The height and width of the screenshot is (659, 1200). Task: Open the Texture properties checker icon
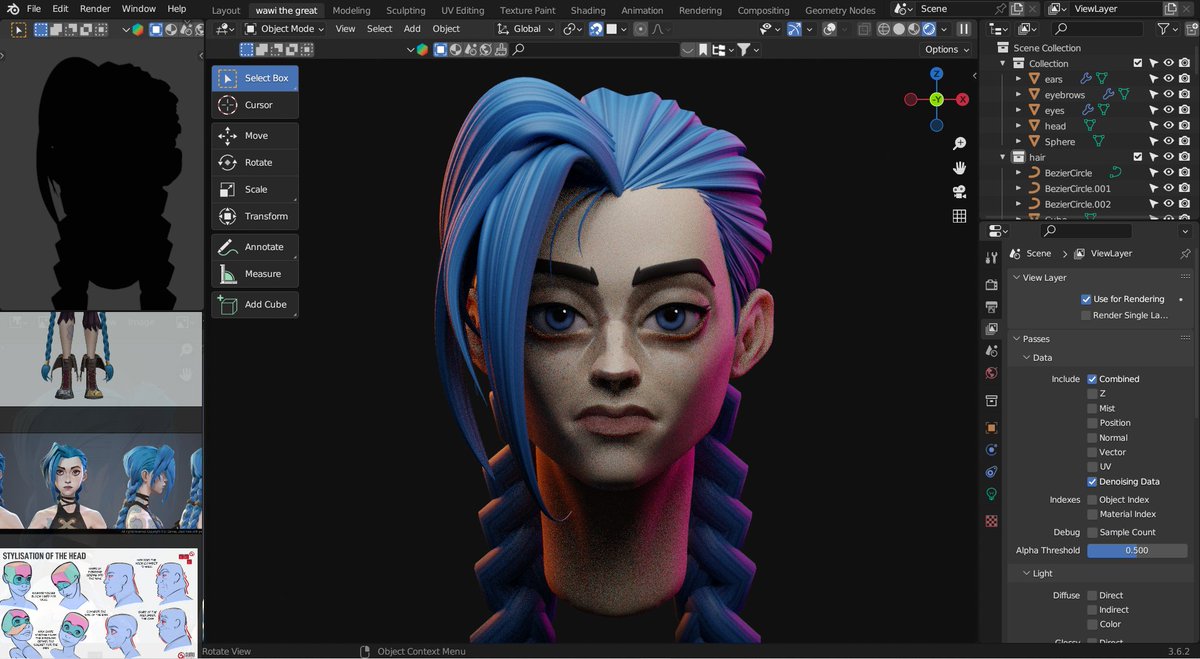992,521
